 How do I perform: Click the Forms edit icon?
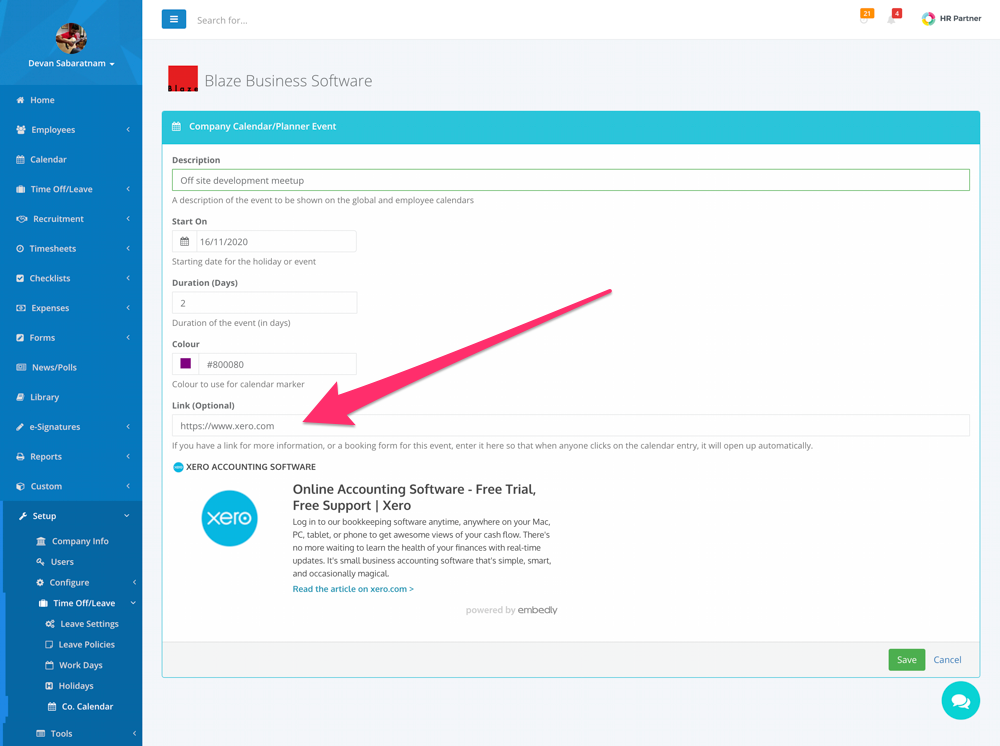(20, 338)
